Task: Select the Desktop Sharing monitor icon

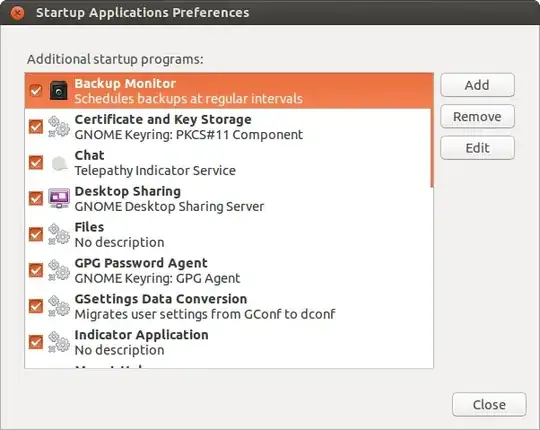Action: click(x=59, y=198)
